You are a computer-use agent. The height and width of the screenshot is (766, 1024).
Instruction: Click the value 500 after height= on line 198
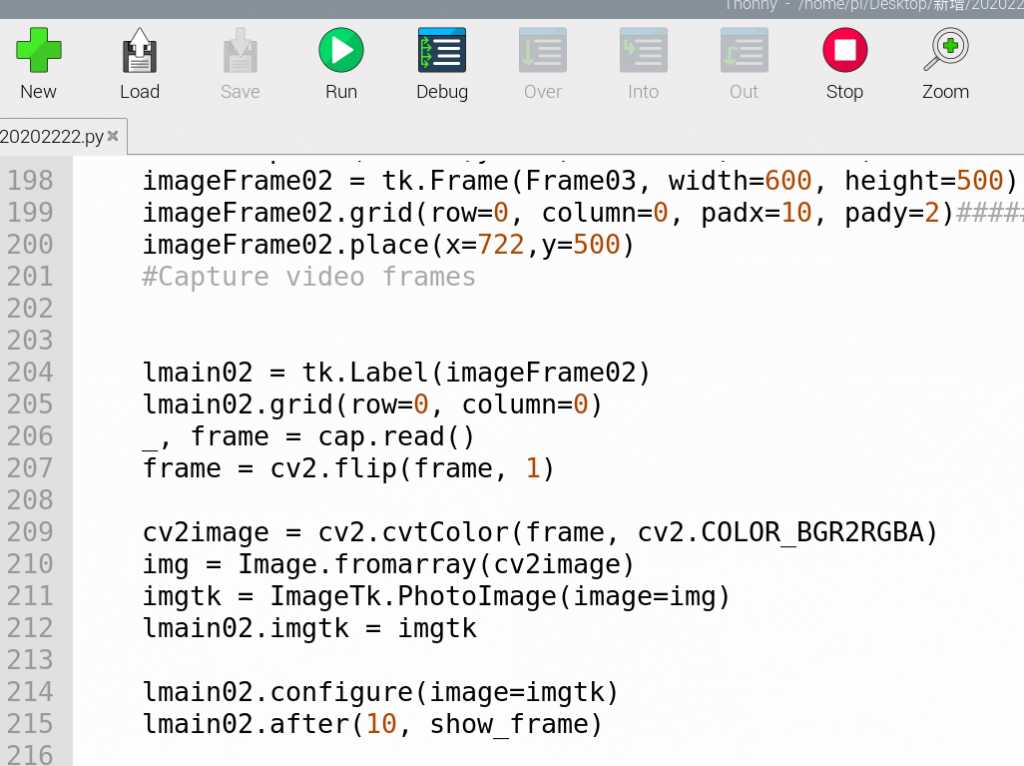click(x=979, y=181)
